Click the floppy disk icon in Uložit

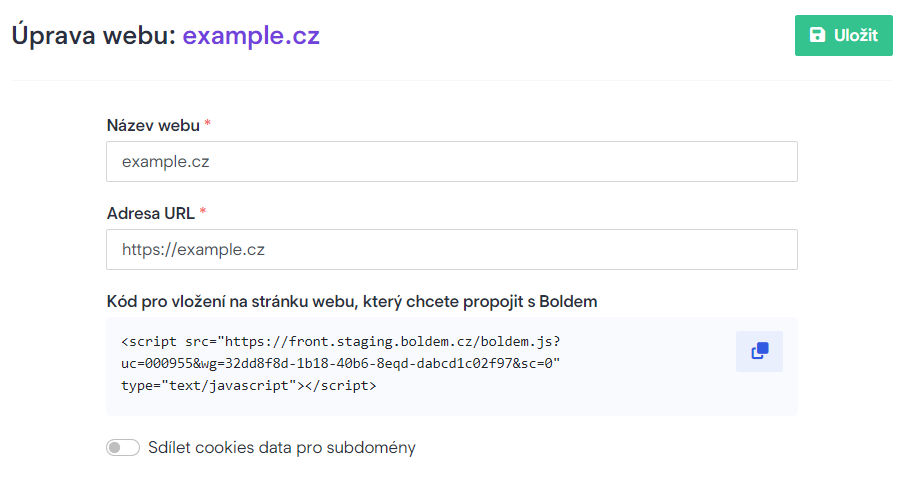click(817, 35)
